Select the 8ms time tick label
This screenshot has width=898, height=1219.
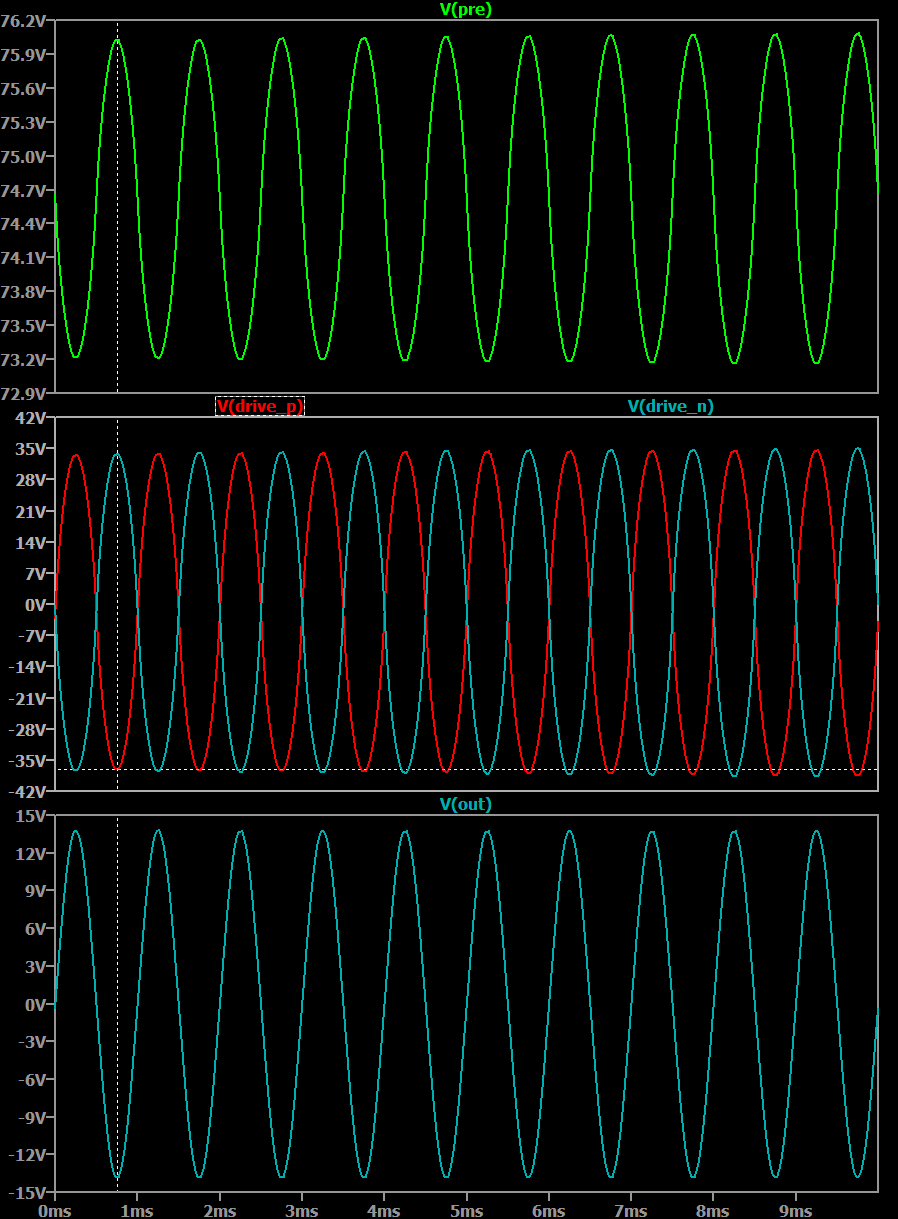pos(714,1210)
